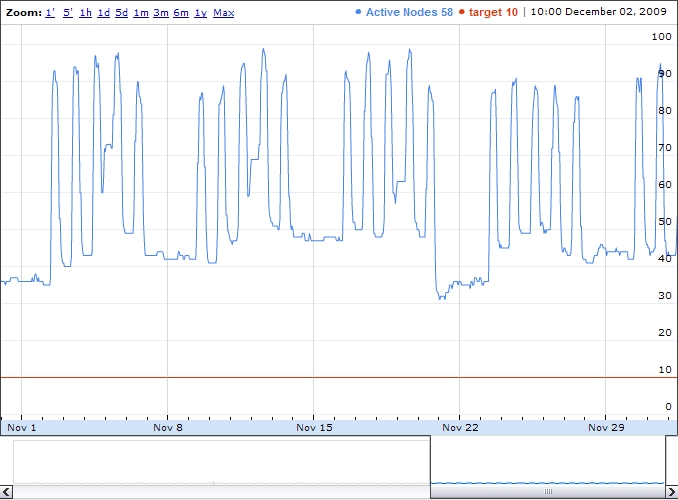The image size is (678, 500).
Task: Pick the 6m zoom range
Action: (181, 13)
